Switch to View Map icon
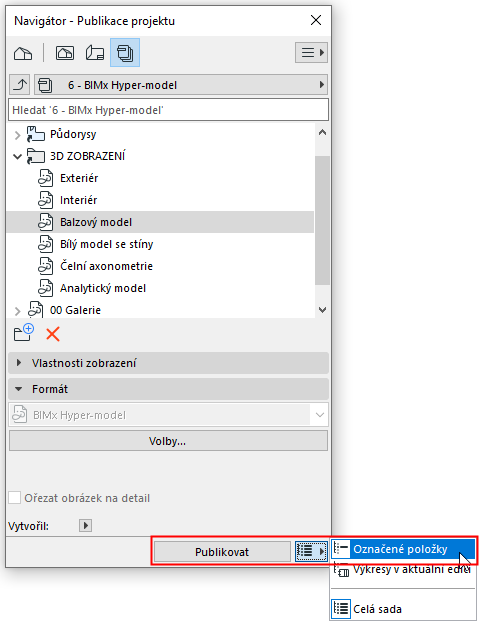The width and height of the screenshot is (481, 626). tap(65, 53)
